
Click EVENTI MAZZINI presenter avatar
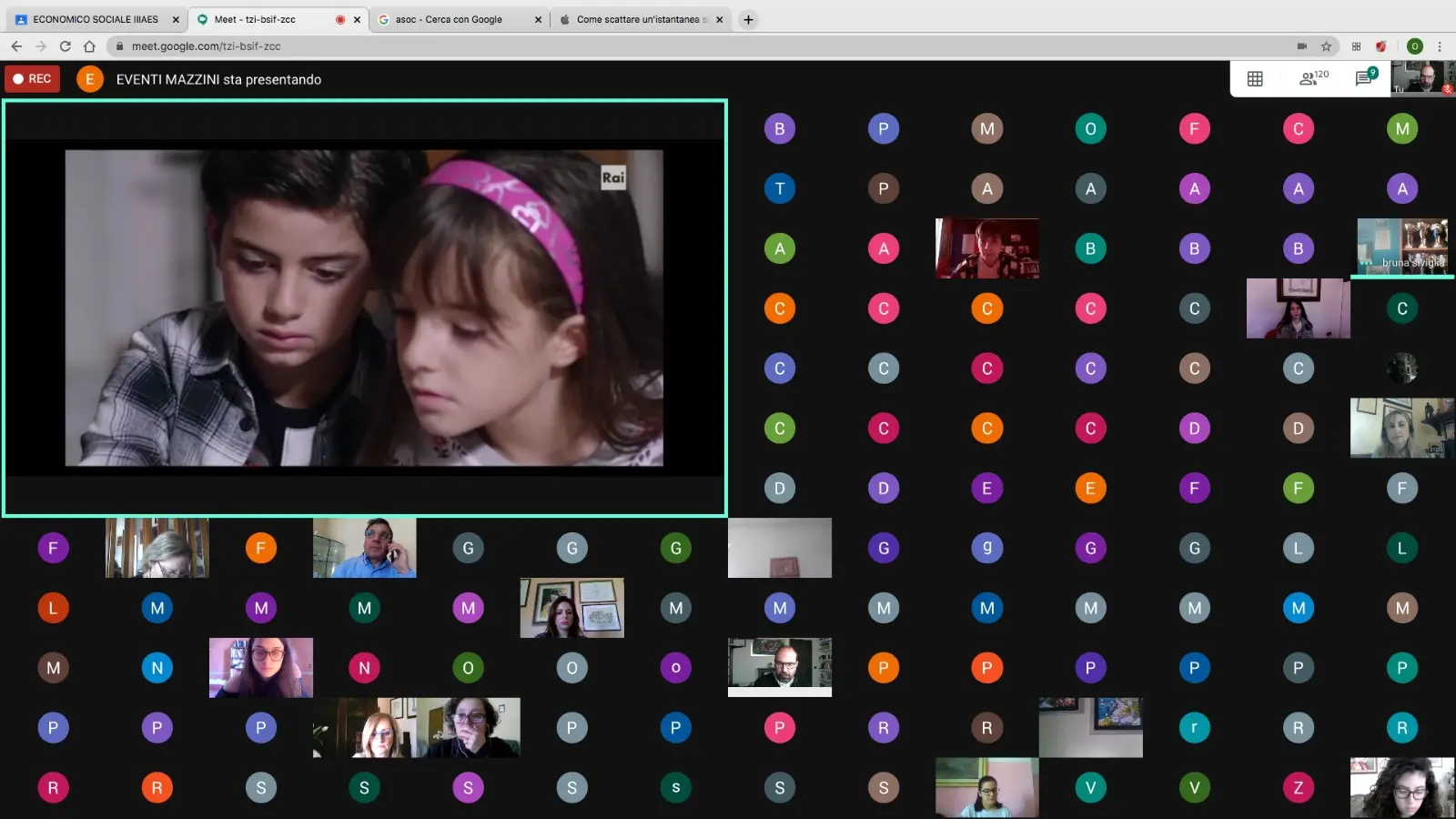click(x=89, y=79)
